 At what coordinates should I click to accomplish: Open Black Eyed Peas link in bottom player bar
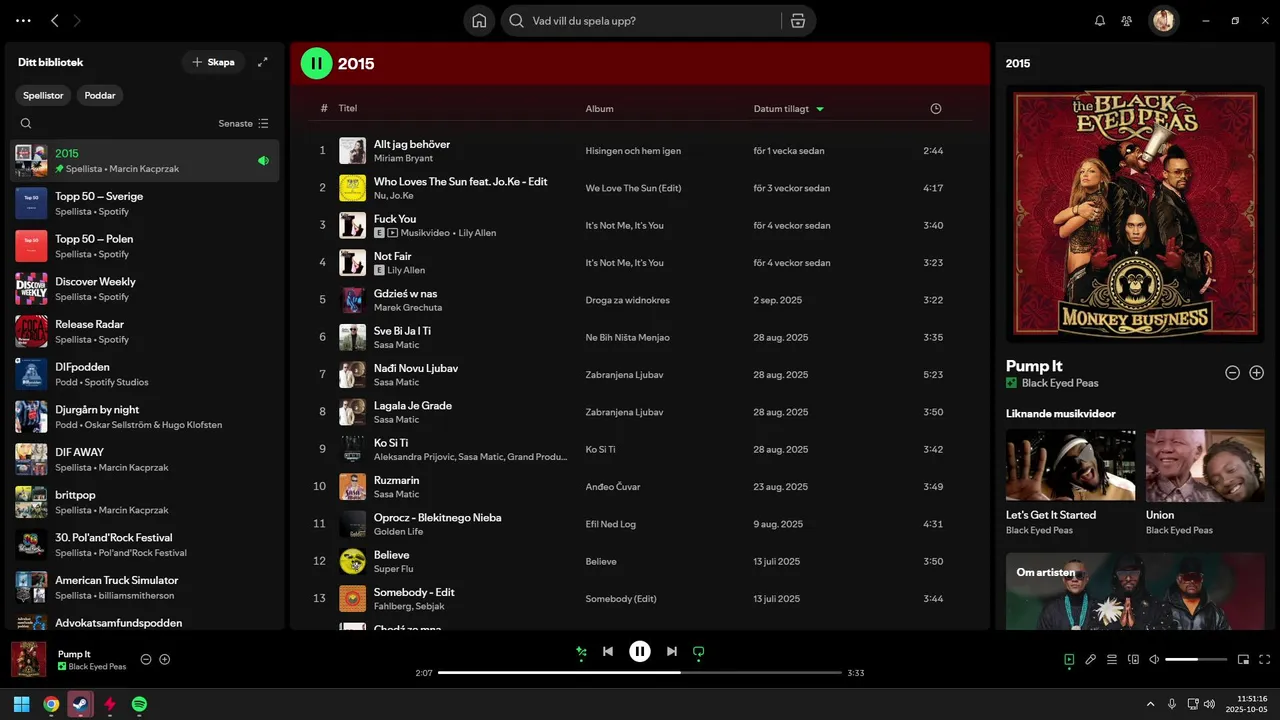(97, 667)
